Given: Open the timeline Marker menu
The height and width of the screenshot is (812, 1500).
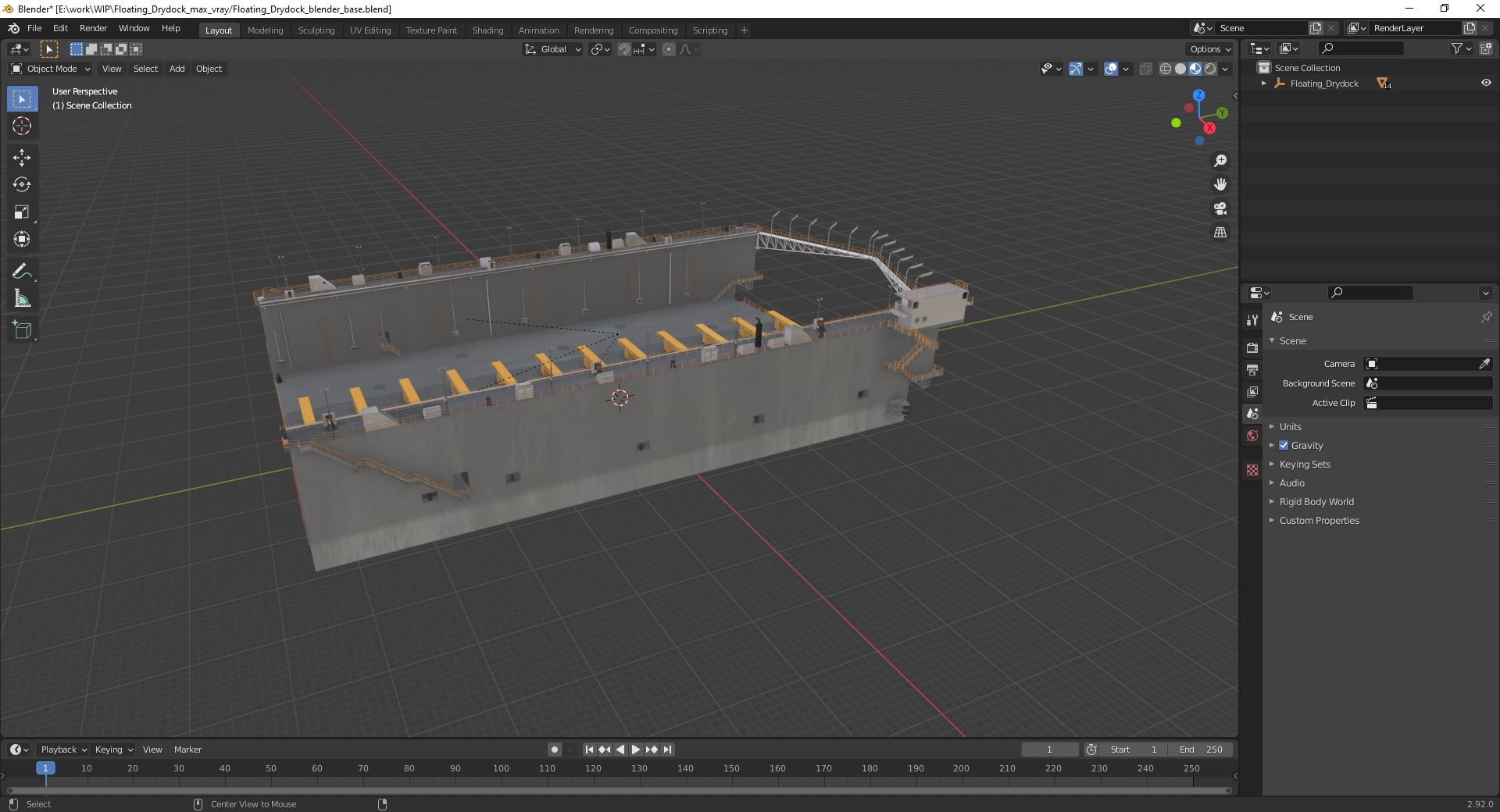Looking at the screenshot, I should [187, 750].
